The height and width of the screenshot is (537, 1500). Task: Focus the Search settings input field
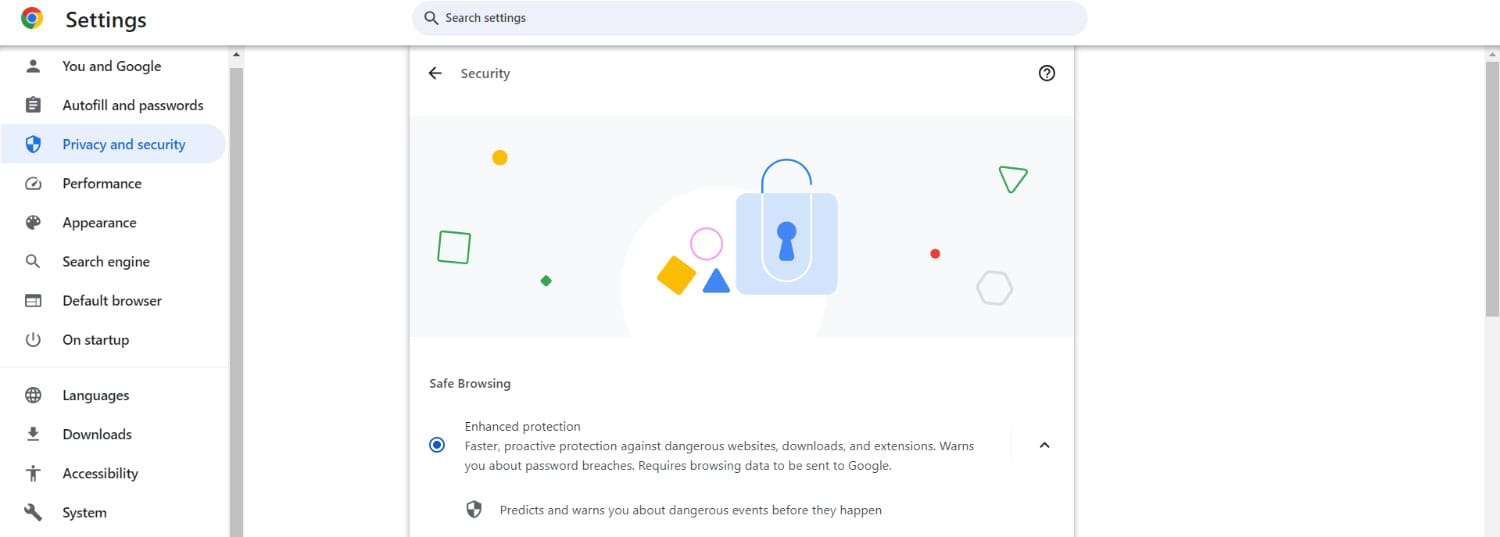click(749, 18)
